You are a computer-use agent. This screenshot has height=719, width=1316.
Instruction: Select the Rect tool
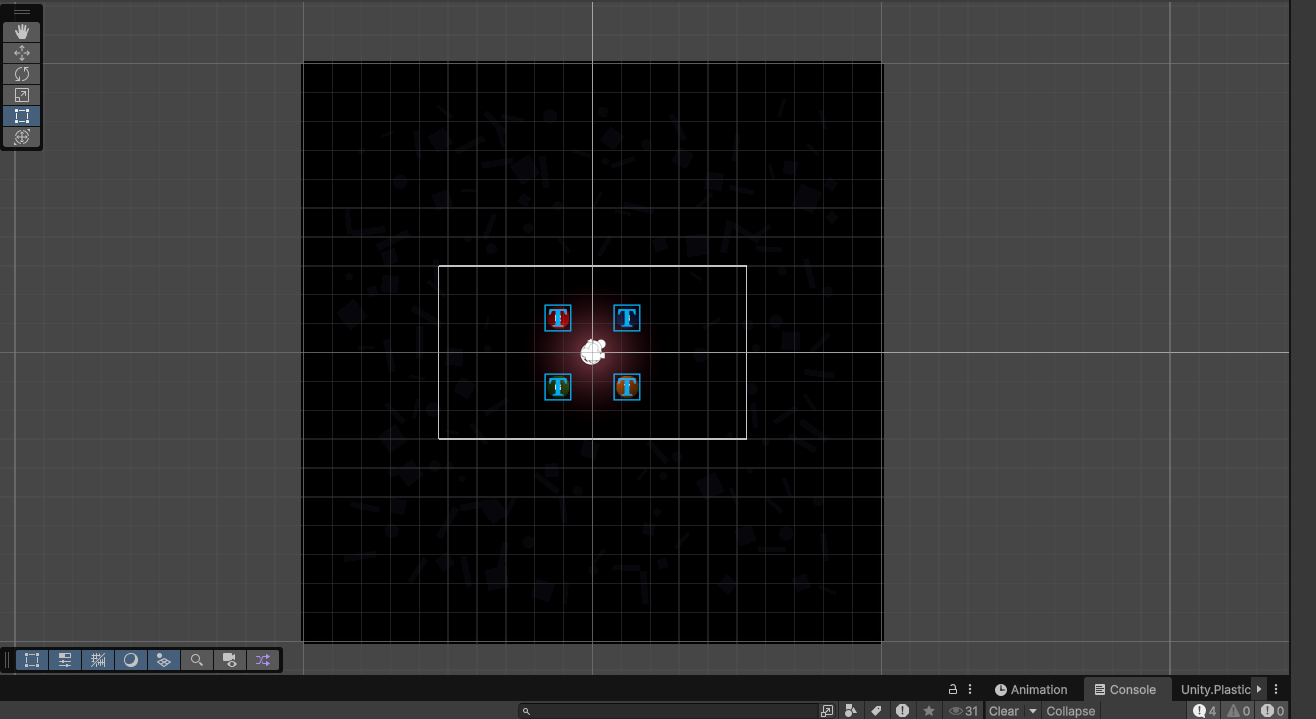pos(22,116)
